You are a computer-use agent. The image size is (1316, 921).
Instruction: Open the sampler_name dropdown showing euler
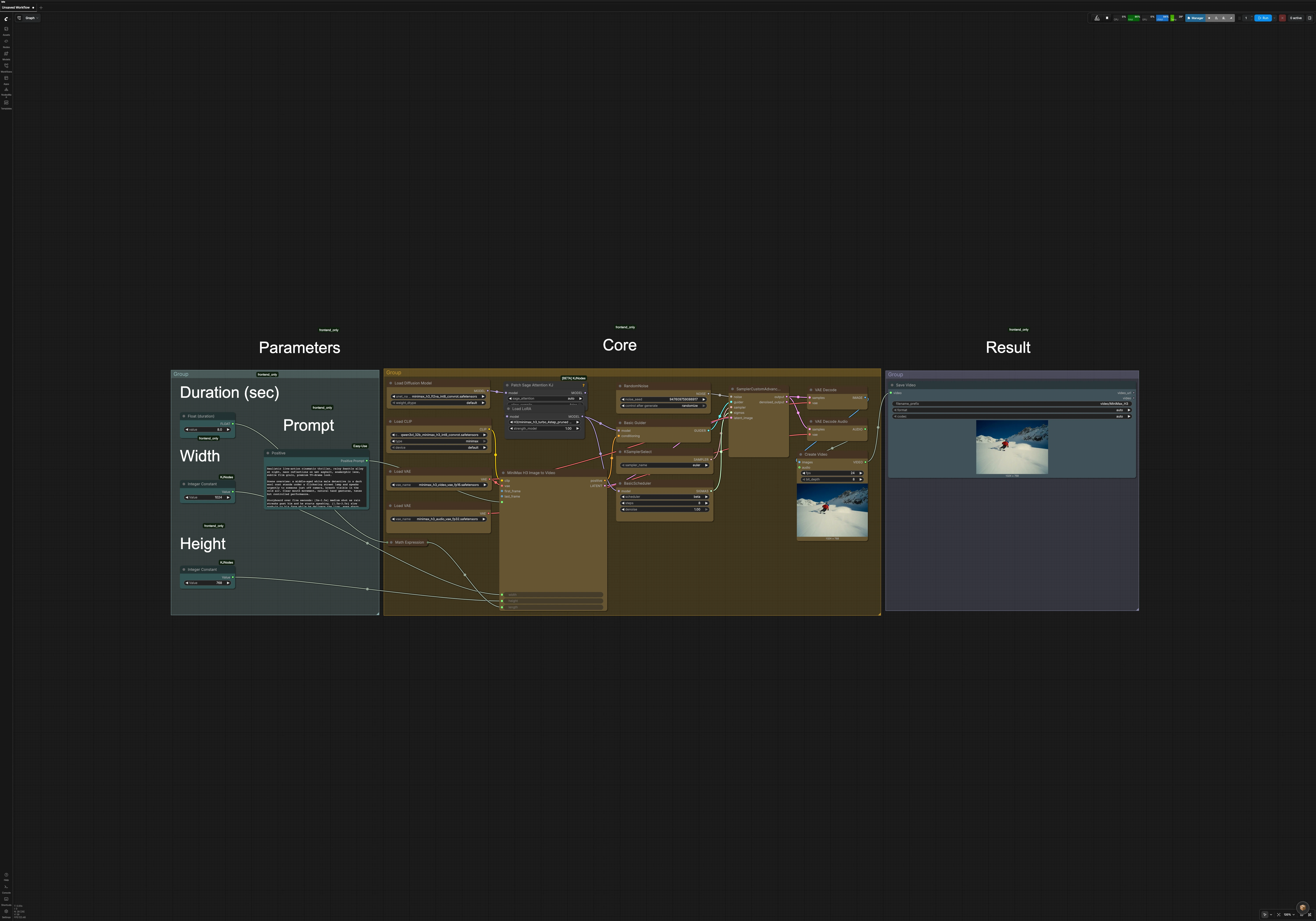click(x=665, y=465)
